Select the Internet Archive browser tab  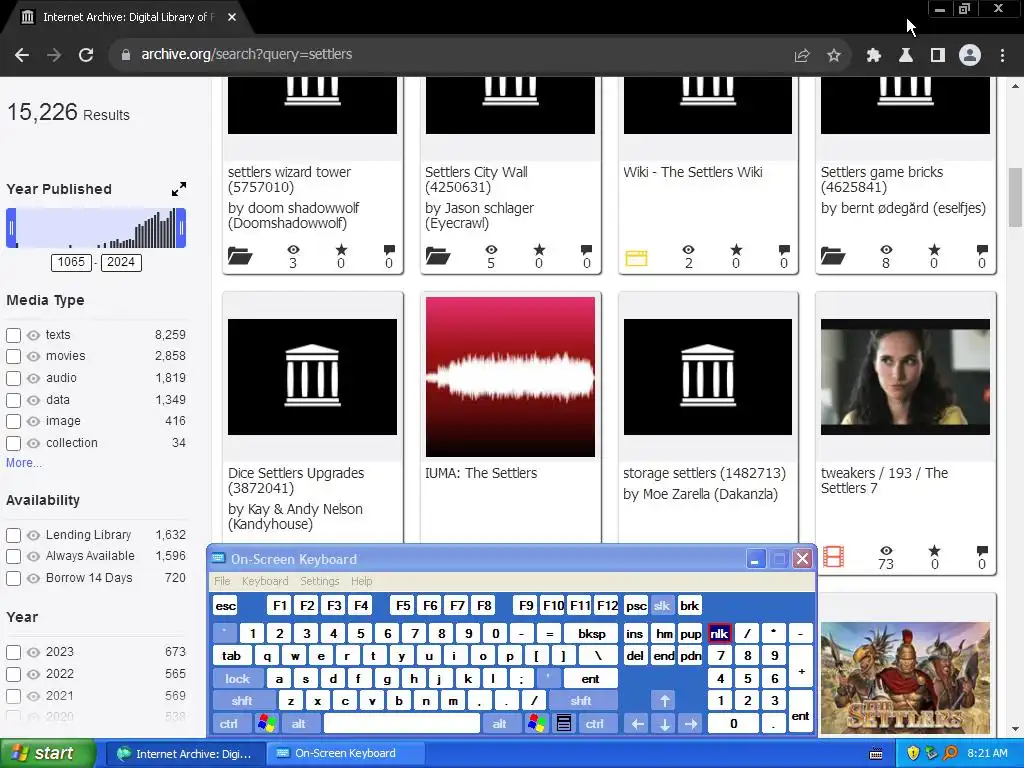(x=128, y=17)
